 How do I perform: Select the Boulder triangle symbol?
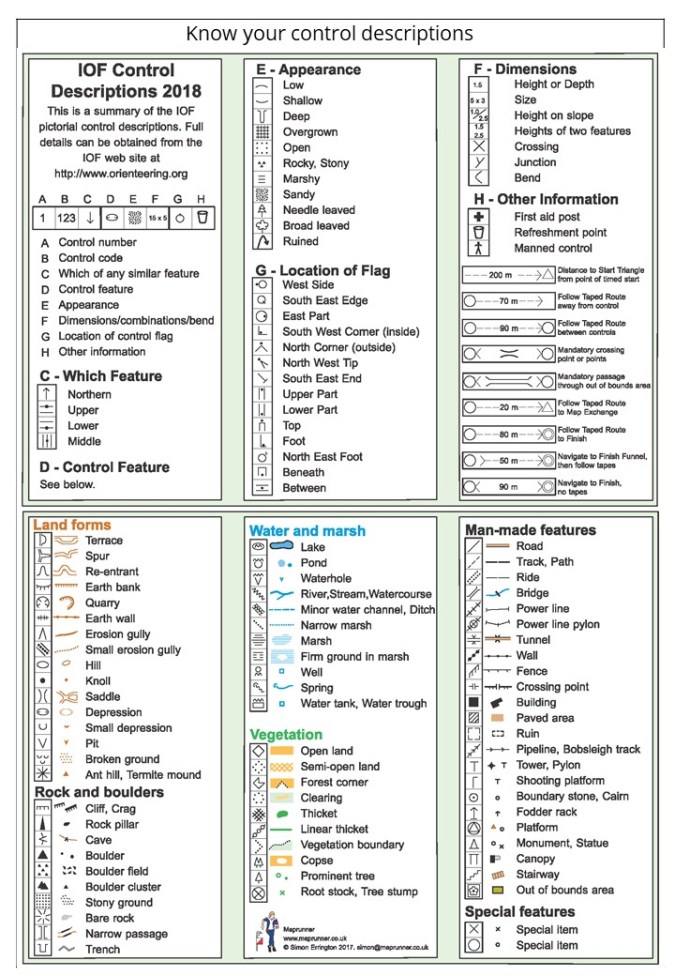[42, 855]
